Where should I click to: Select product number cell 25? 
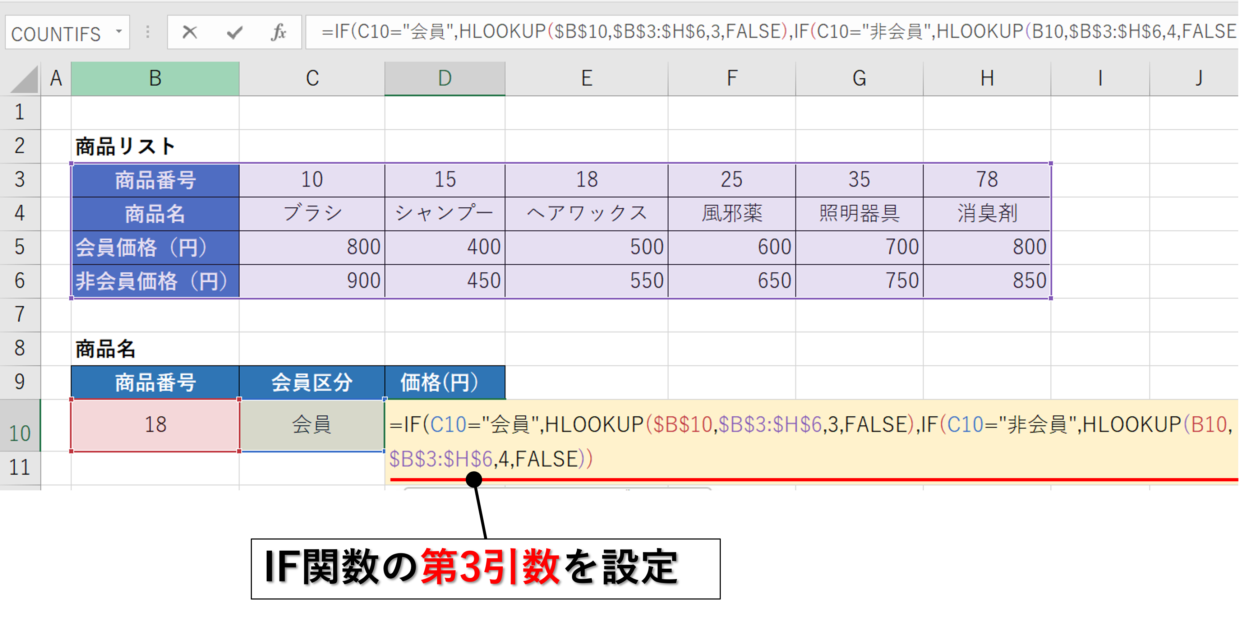point(732,180)
